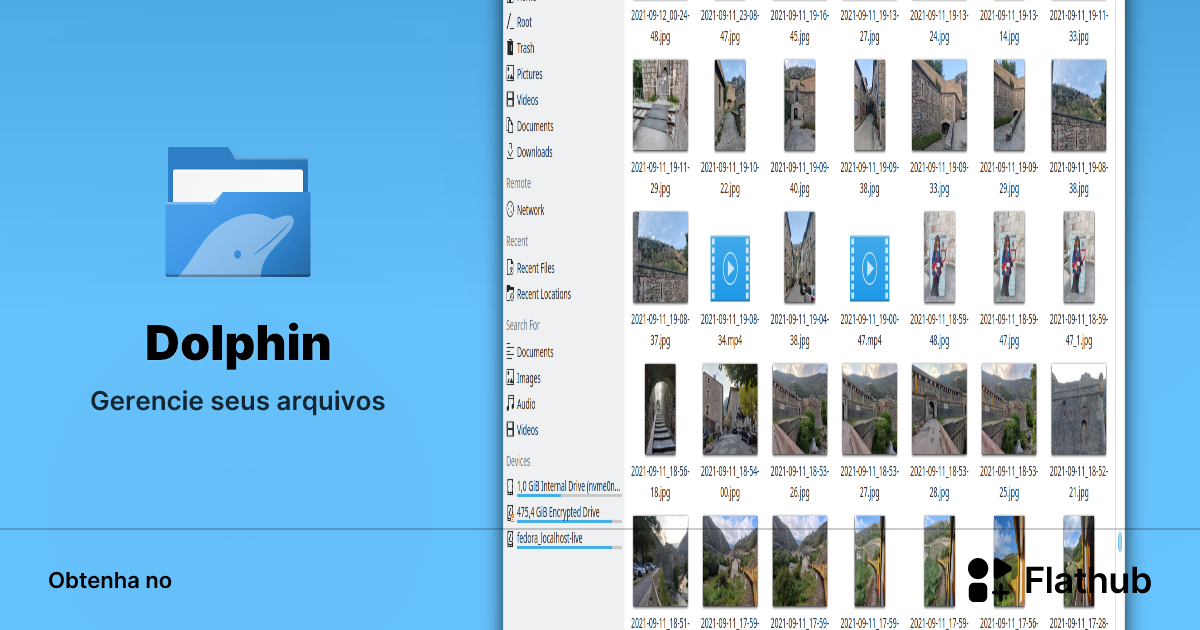Select video file 2021-09-11_19-08-34.mp4
The image size is (1200, 630).
point(730,268)
